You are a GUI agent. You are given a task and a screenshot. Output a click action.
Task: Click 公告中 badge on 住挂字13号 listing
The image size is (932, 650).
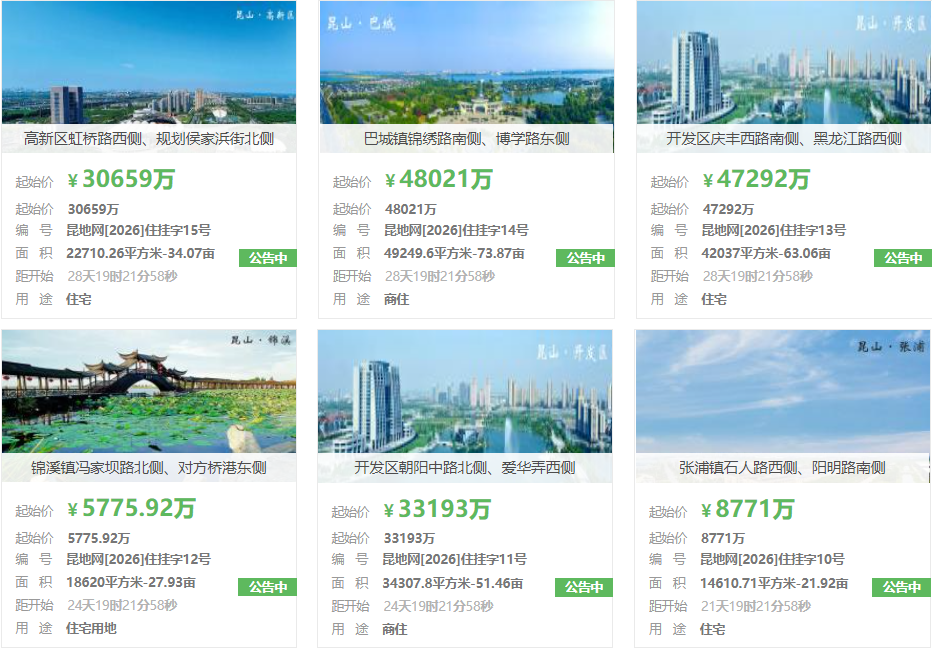[903, 258]
